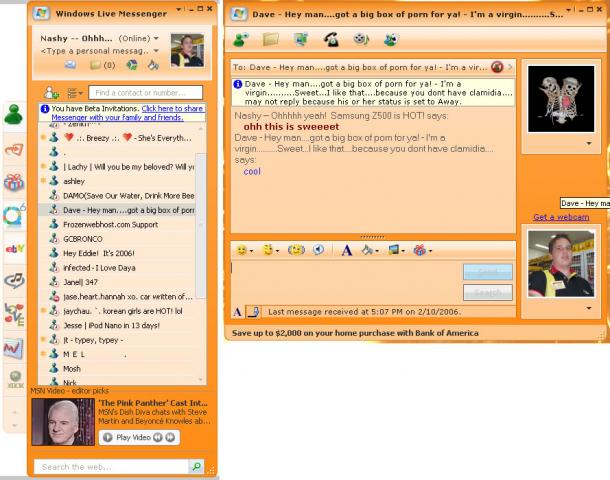The image size is (610, 480).
Task: Open the music sidebar tab
Action: click(14, 280)
